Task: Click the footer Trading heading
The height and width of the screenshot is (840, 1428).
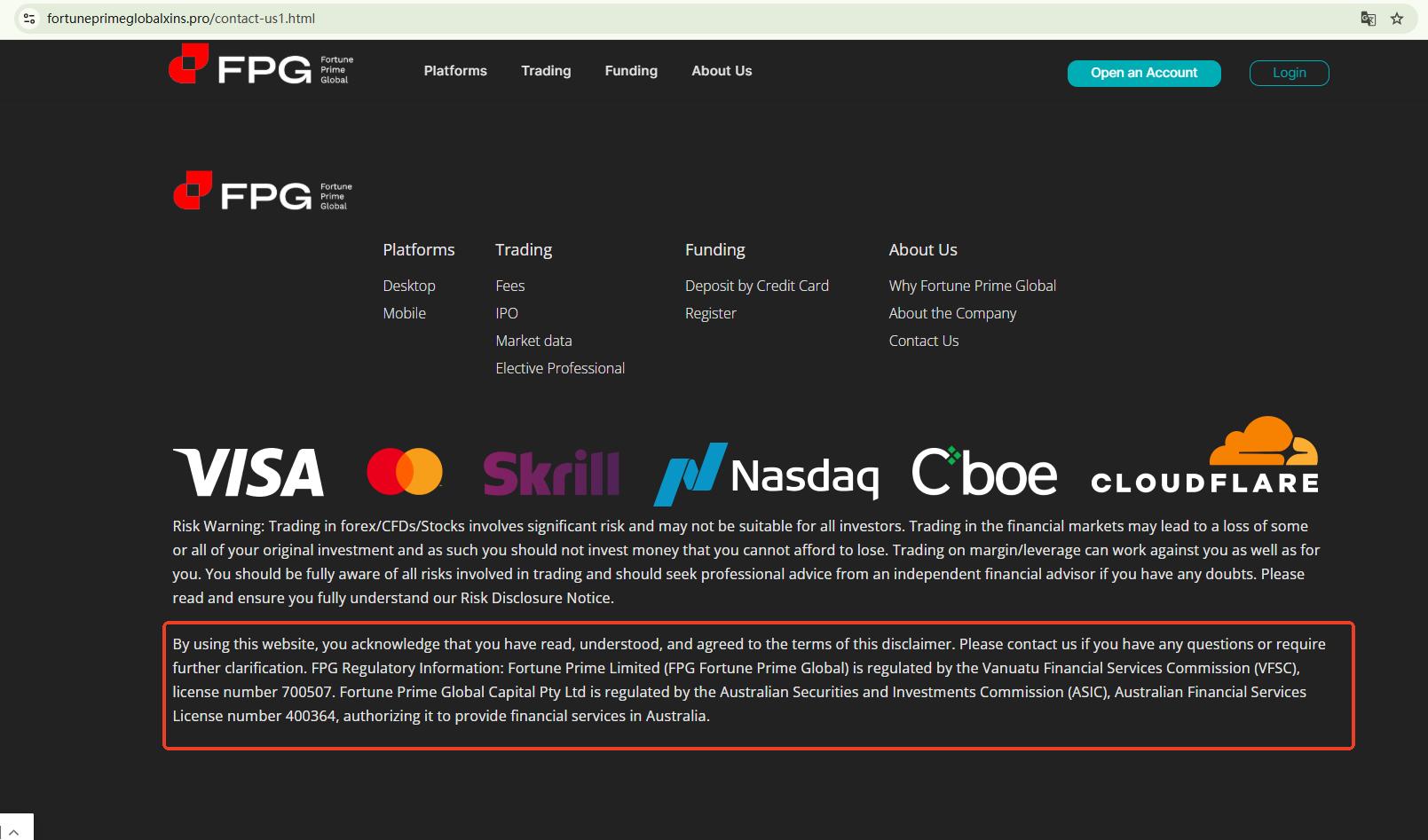Action: pos(524,250)
